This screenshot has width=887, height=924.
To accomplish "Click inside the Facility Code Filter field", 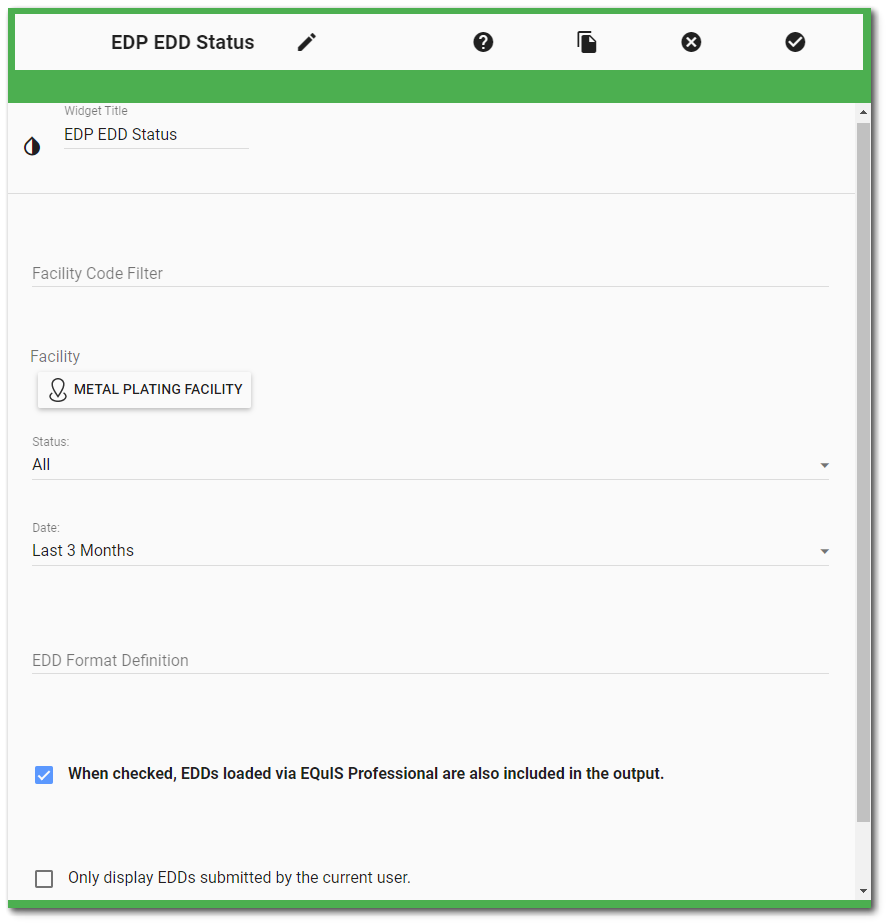I will coord(430,274).
